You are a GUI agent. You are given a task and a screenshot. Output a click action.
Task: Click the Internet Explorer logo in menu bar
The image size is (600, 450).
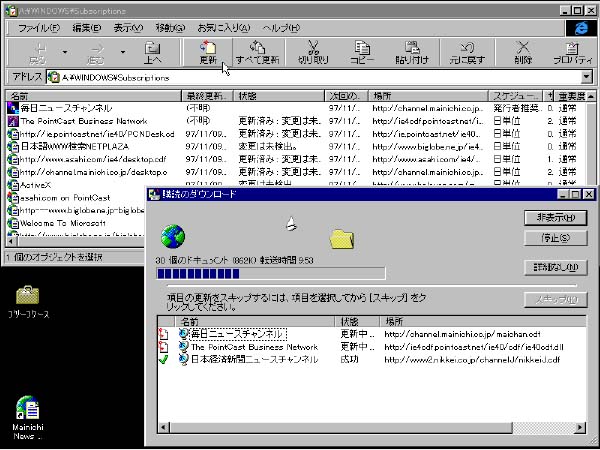tap(581, 28)
